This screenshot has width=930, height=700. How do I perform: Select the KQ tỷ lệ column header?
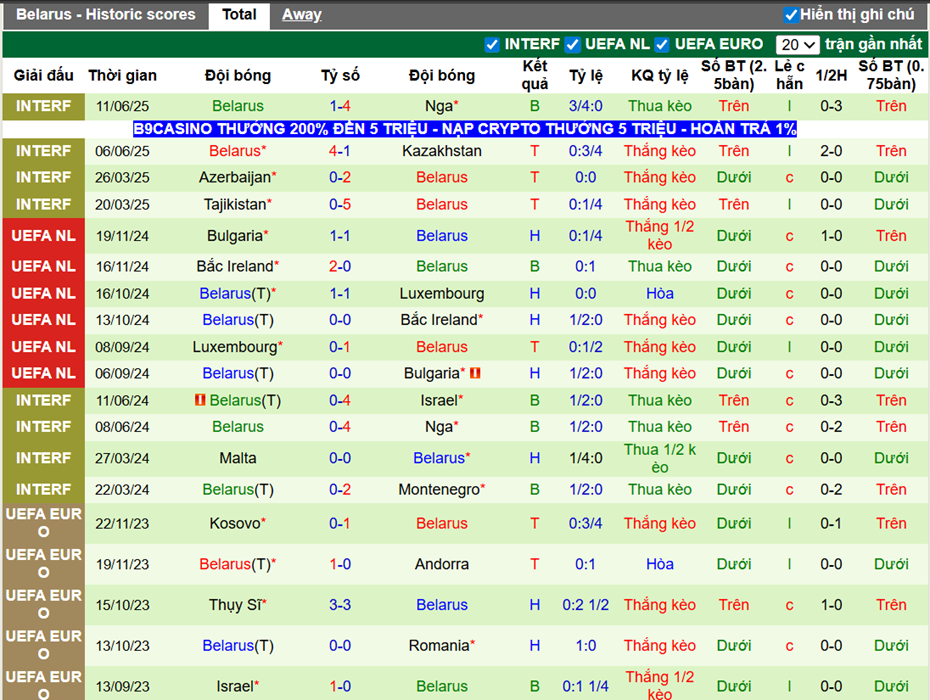tap(660, 75)
